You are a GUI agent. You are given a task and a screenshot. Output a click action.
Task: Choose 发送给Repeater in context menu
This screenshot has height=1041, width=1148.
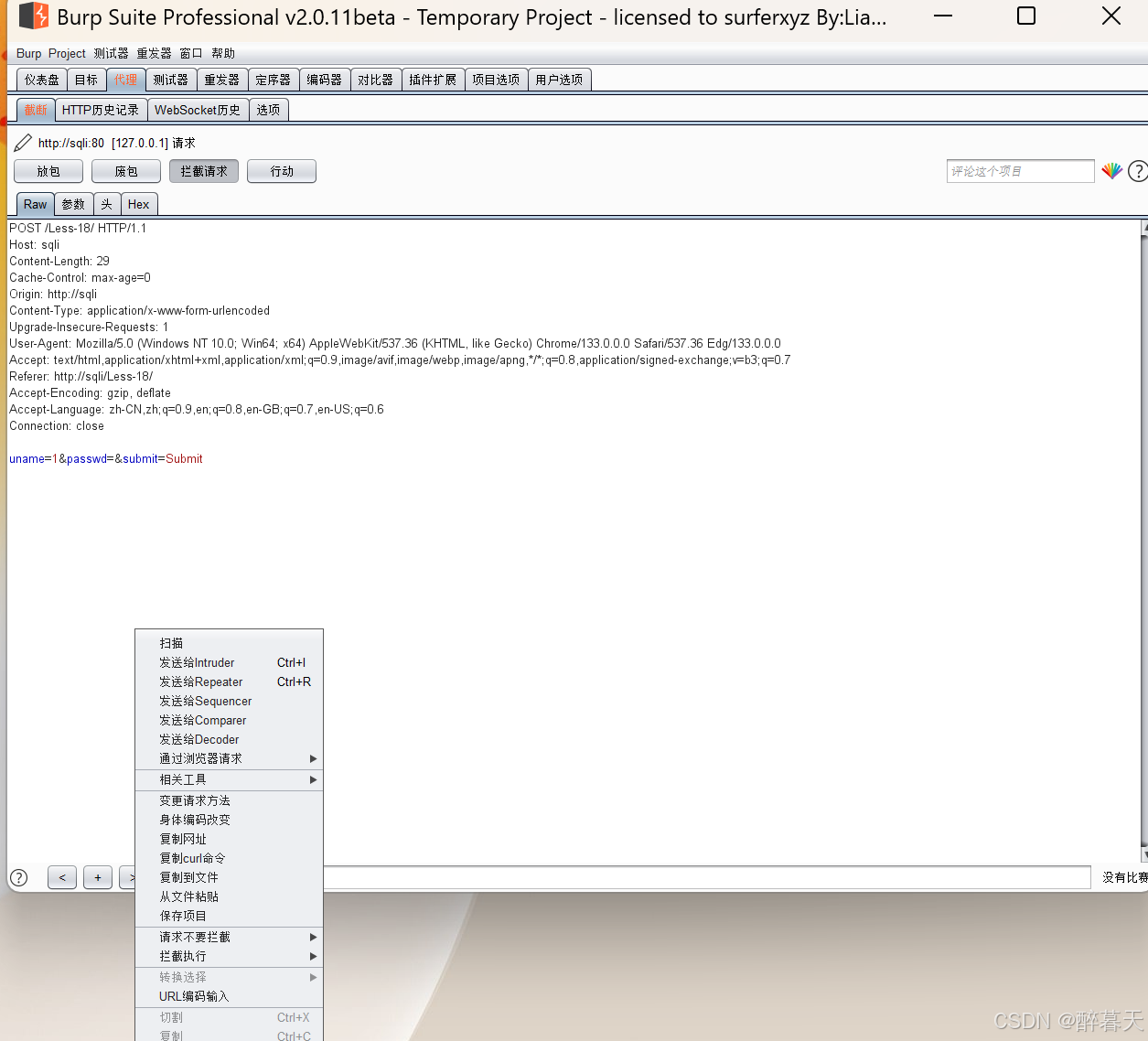[x=229, y=681]
